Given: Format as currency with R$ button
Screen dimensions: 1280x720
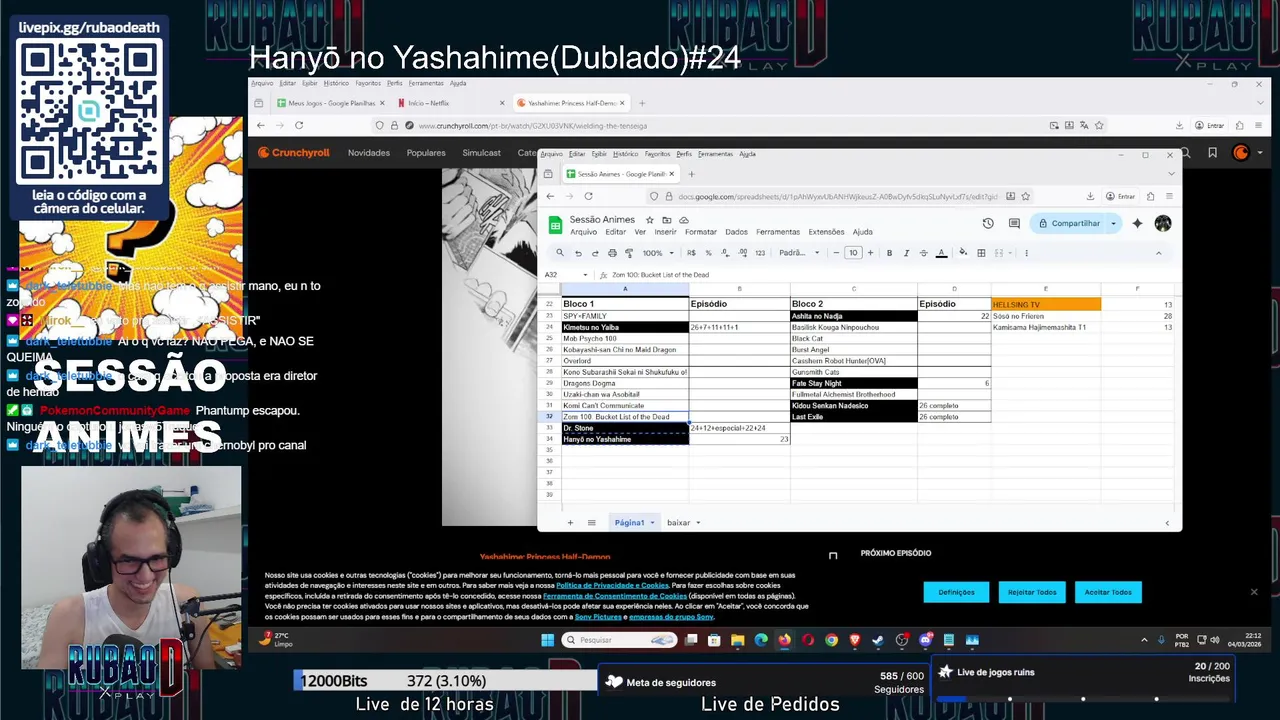Looking at the screenshot, I should [x=691, y=253].
